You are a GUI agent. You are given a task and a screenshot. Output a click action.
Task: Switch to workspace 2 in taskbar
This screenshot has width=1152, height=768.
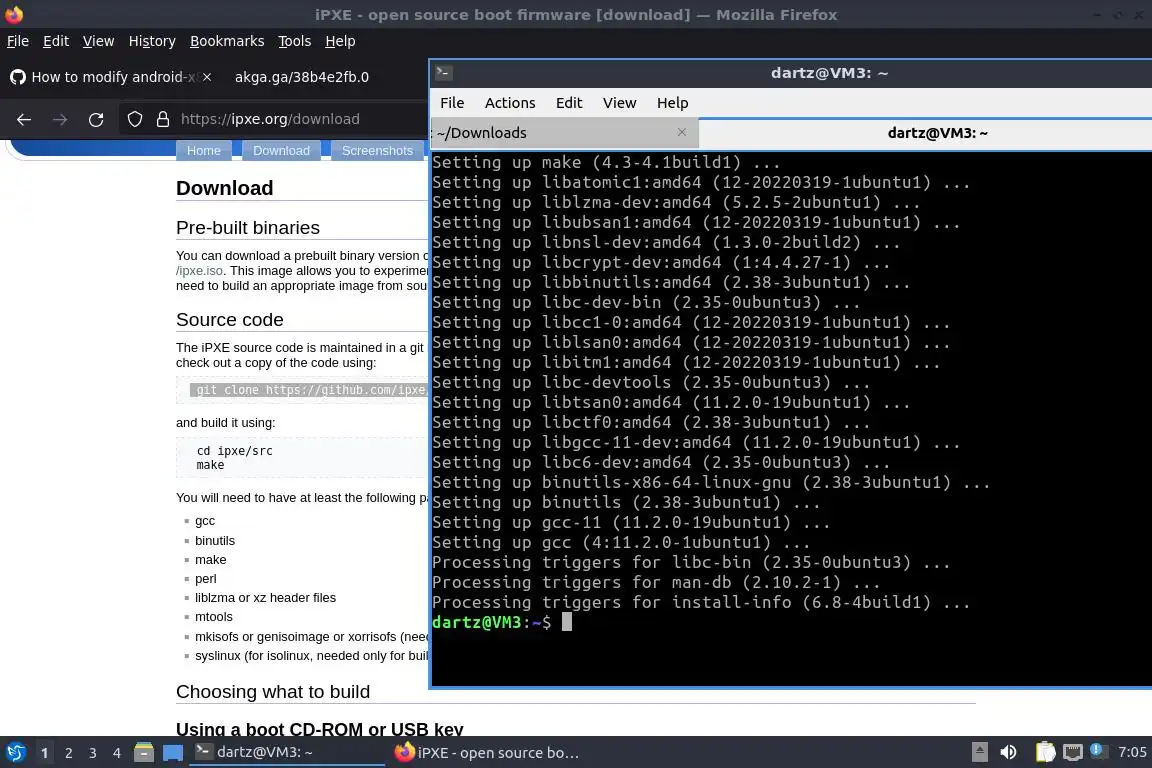click(68, 753)
